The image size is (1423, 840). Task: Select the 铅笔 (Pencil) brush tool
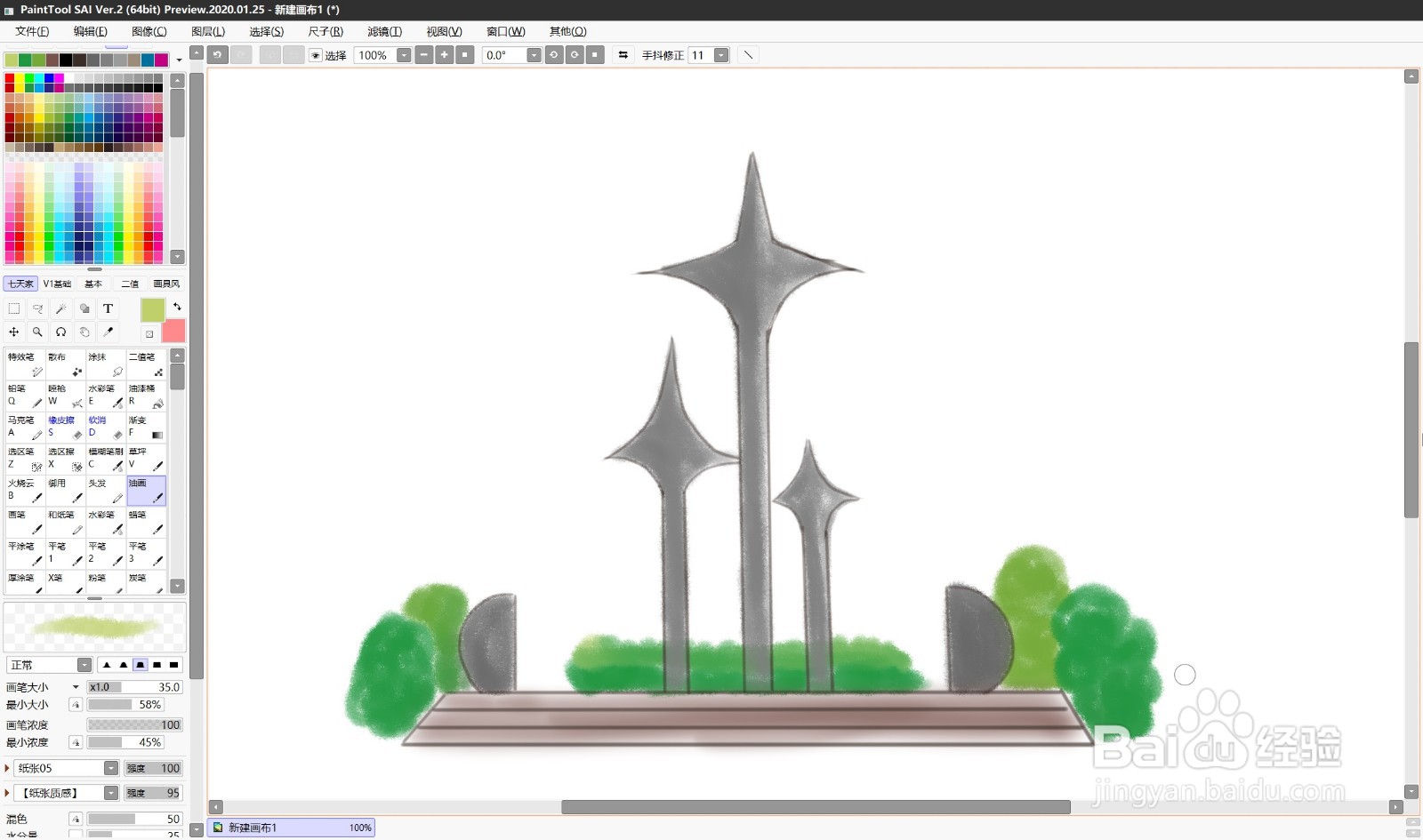25,395
